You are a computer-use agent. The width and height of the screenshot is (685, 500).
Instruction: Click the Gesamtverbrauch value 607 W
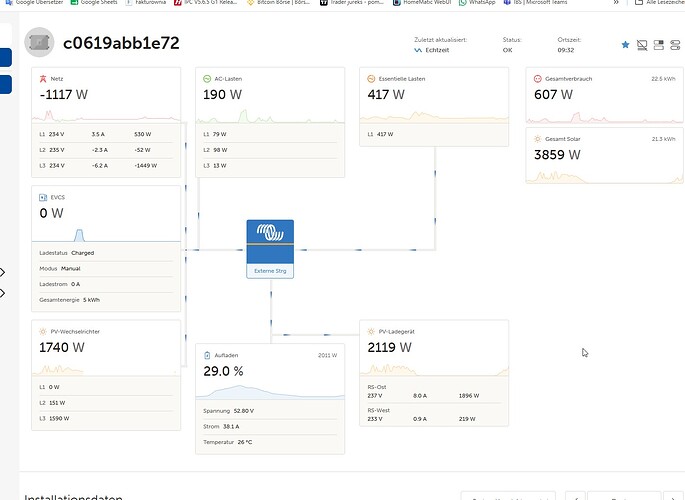pos(553,94)
